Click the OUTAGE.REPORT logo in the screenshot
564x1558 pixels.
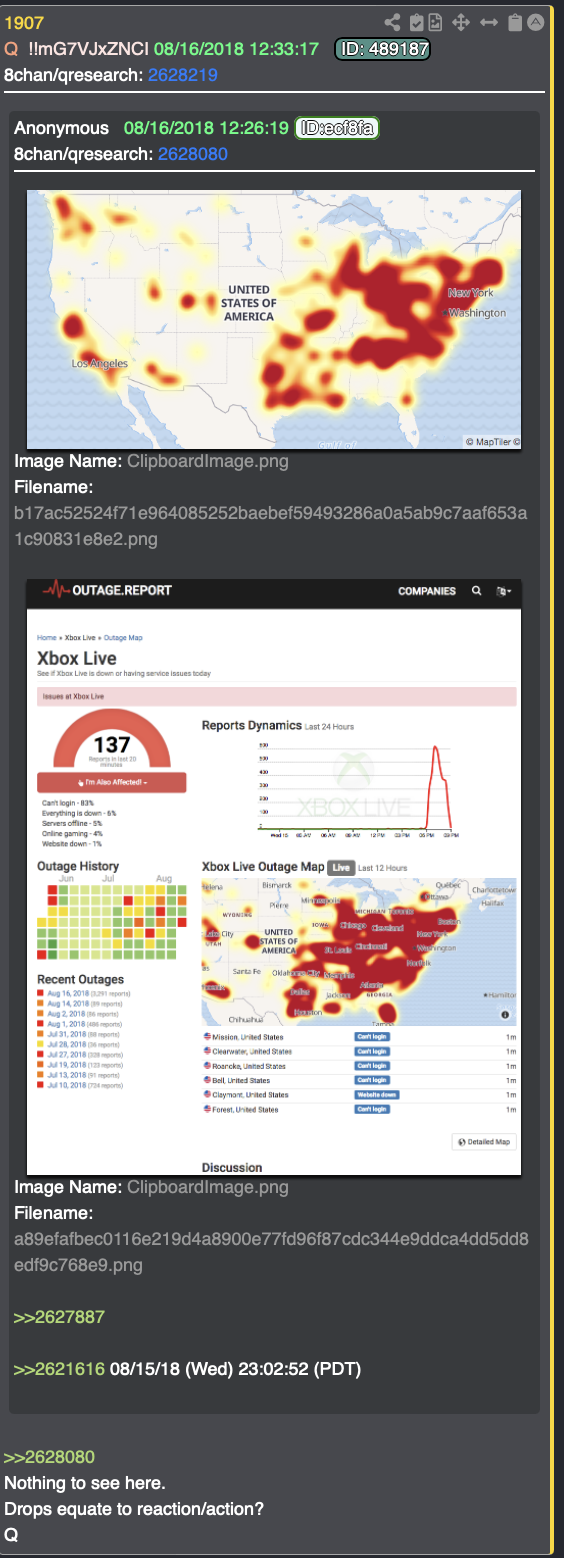coord(107,590)
